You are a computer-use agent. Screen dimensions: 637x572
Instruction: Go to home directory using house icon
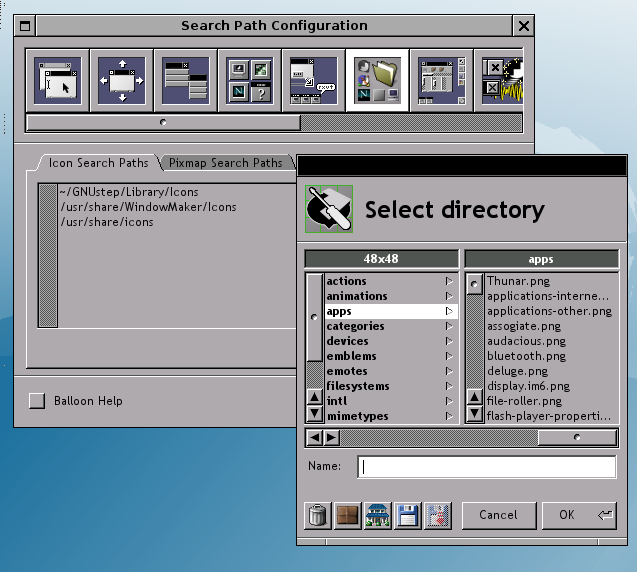click(377, 516)
